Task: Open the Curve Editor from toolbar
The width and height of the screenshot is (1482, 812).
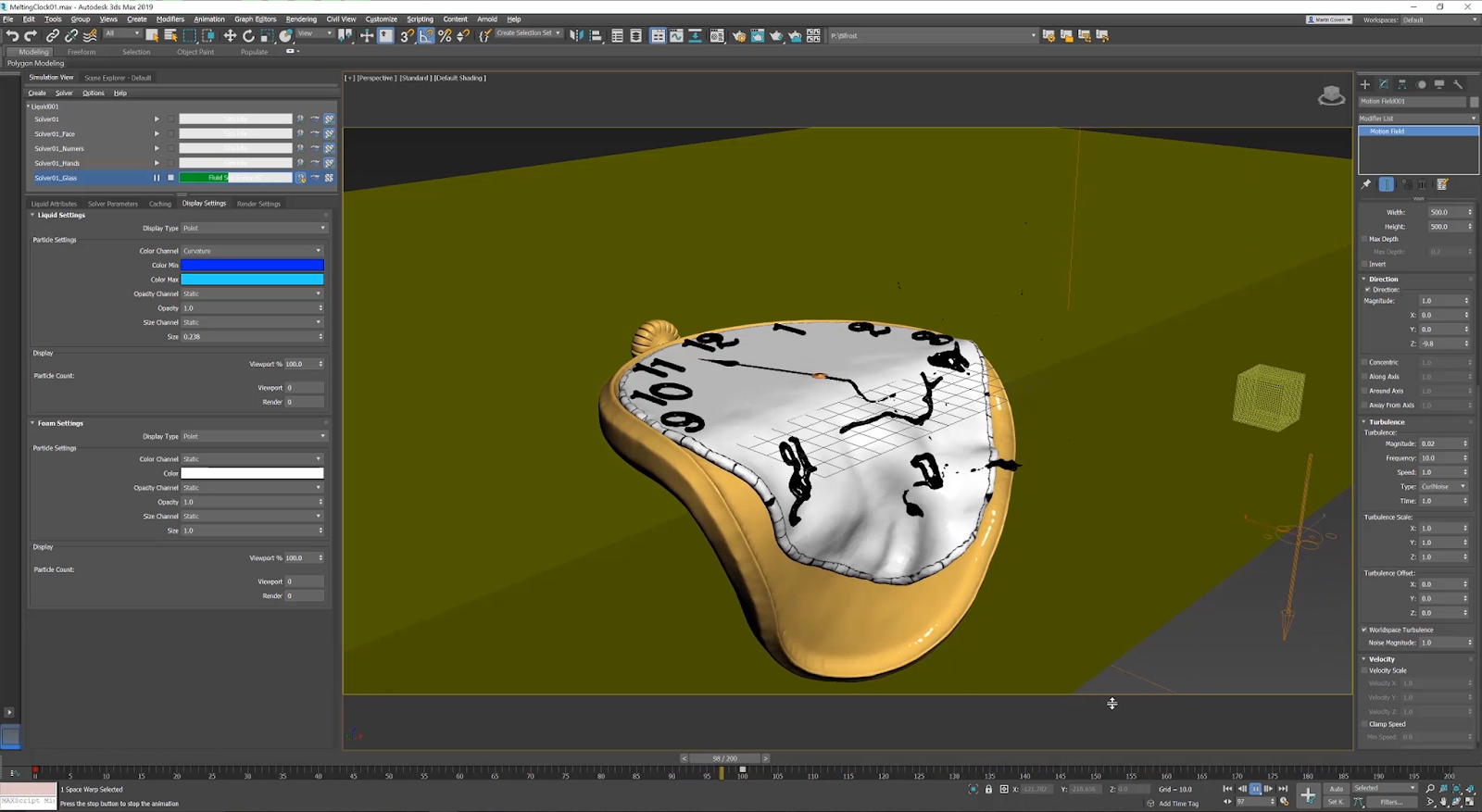Action: click(x=676, y=36)
